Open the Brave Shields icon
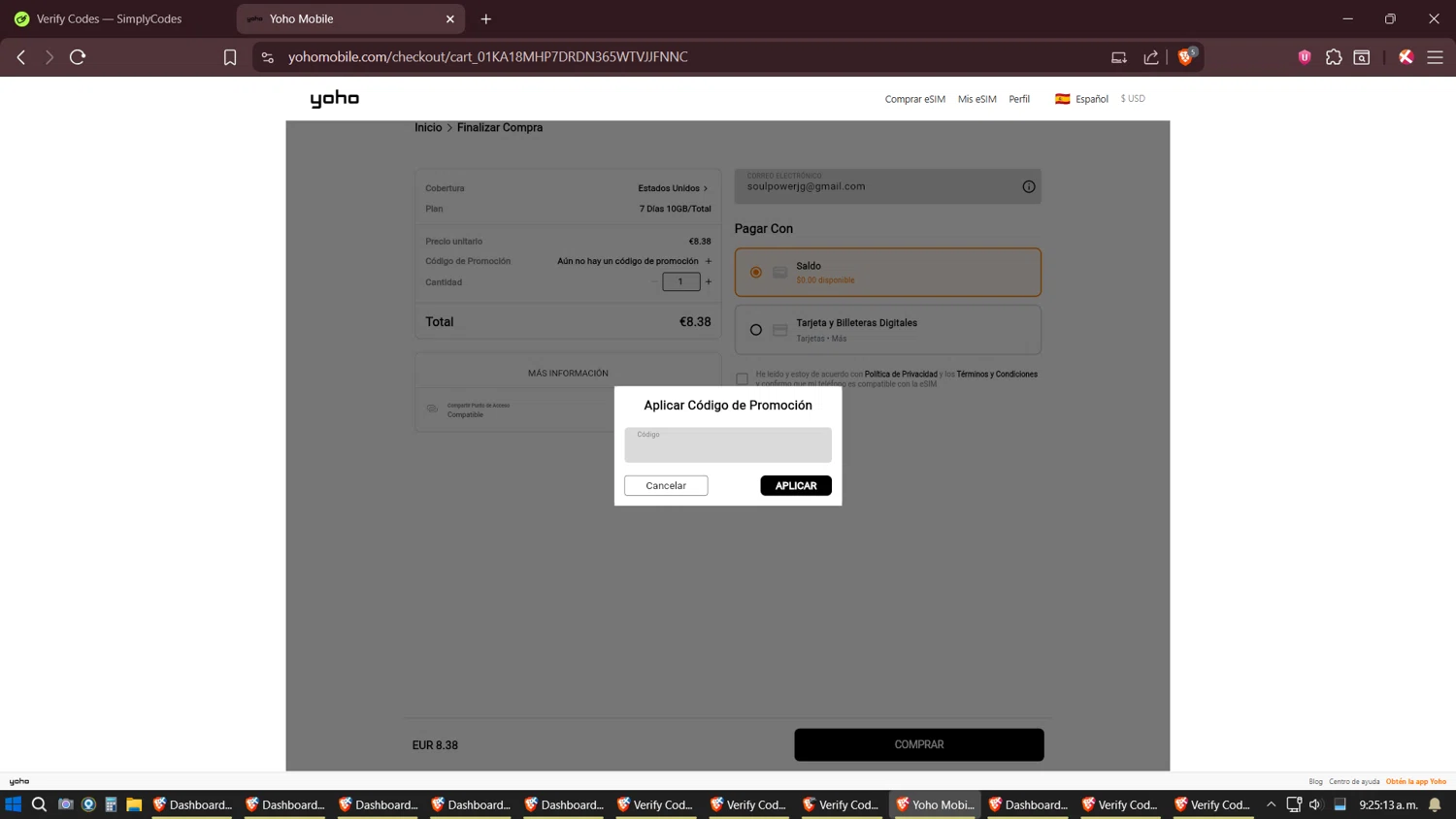Viewport: 1456px width, 819px height. tap(1186, 56)
